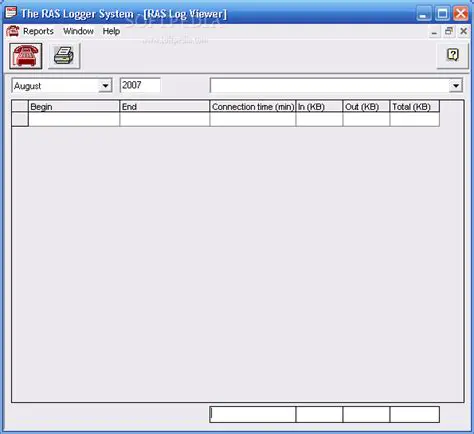The width and height of the screenshot is (474, 434).
Task: Expand the August month dropdown
Action: tap(105, 86)
